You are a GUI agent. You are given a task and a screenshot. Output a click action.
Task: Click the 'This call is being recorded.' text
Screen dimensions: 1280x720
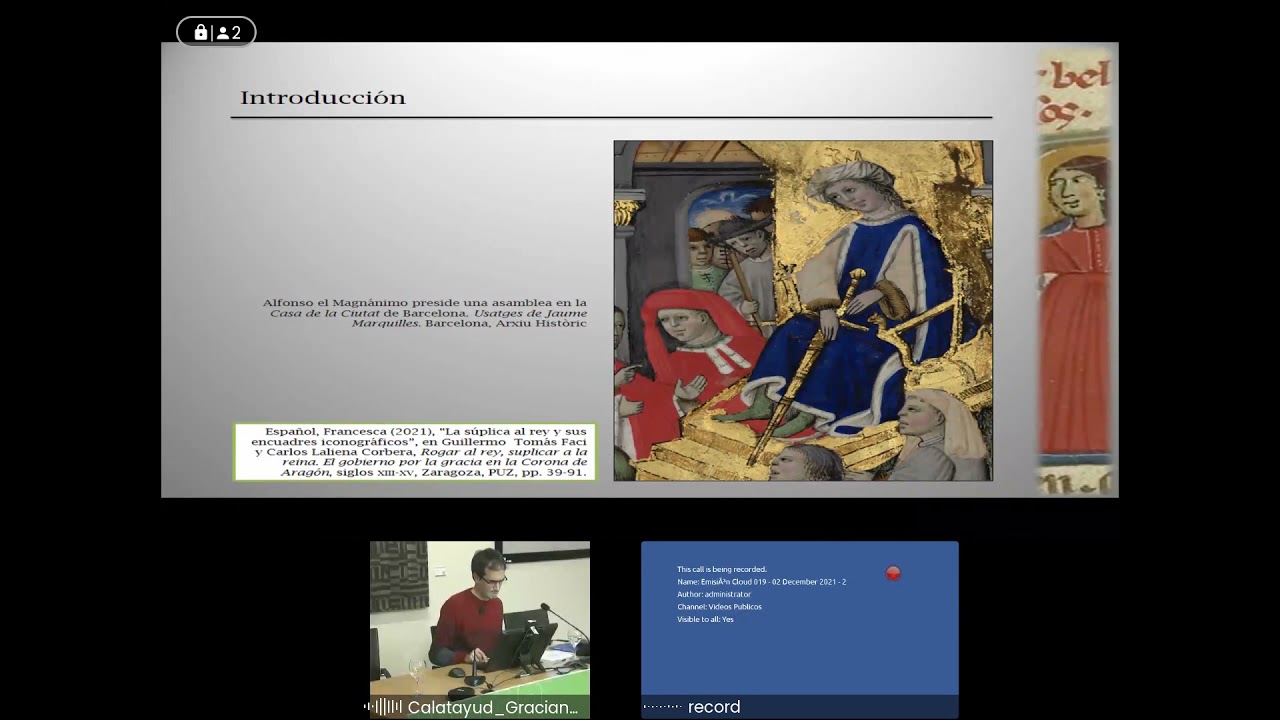pyautogui.click(x=722, y=569)
